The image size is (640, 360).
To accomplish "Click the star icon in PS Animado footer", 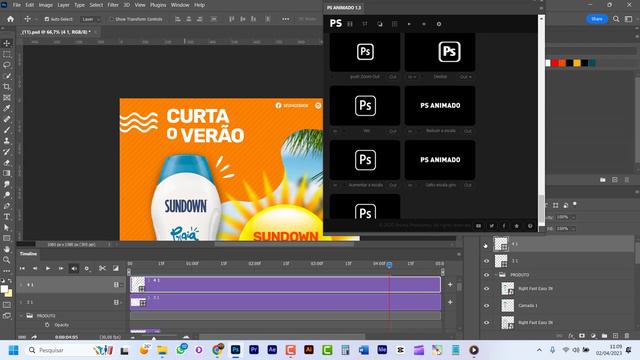I will tap(517, 226).
